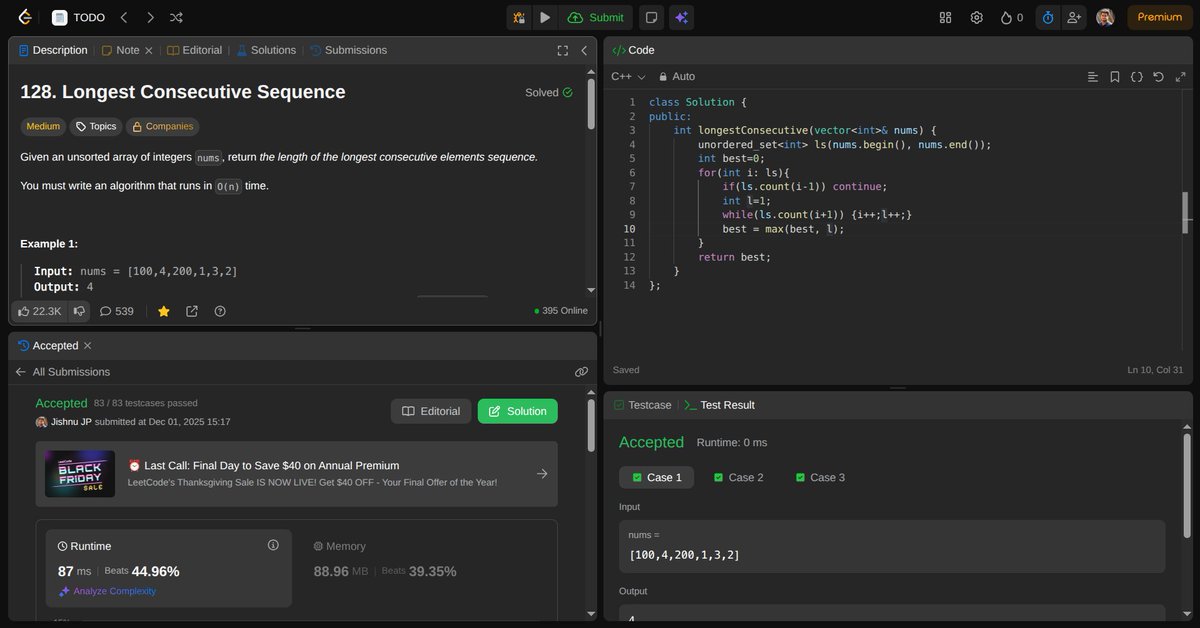Click the nums input value field
1200x628 pixels.
892,546
